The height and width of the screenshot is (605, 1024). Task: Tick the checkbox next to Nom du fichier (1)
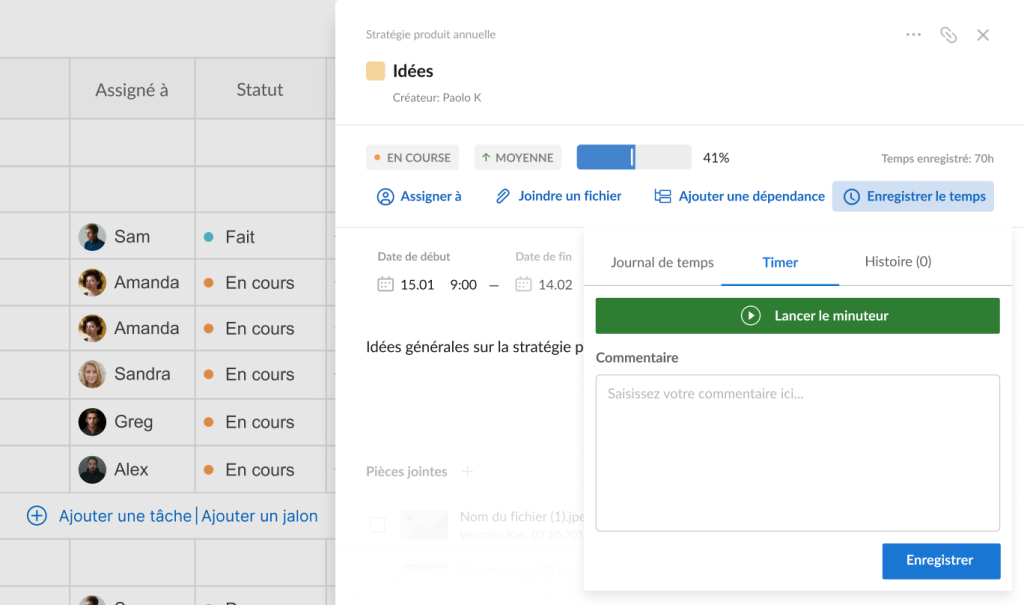tap(377, 524)
